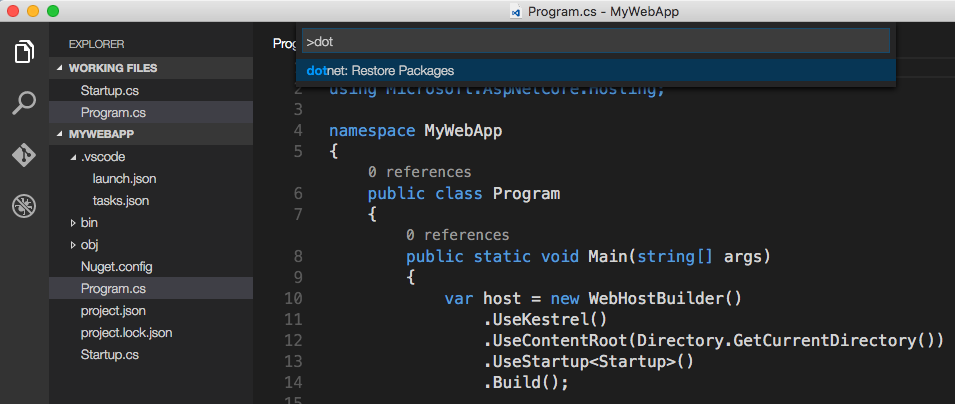Open Startup.cs under Working Files

(x=110, y=91)
